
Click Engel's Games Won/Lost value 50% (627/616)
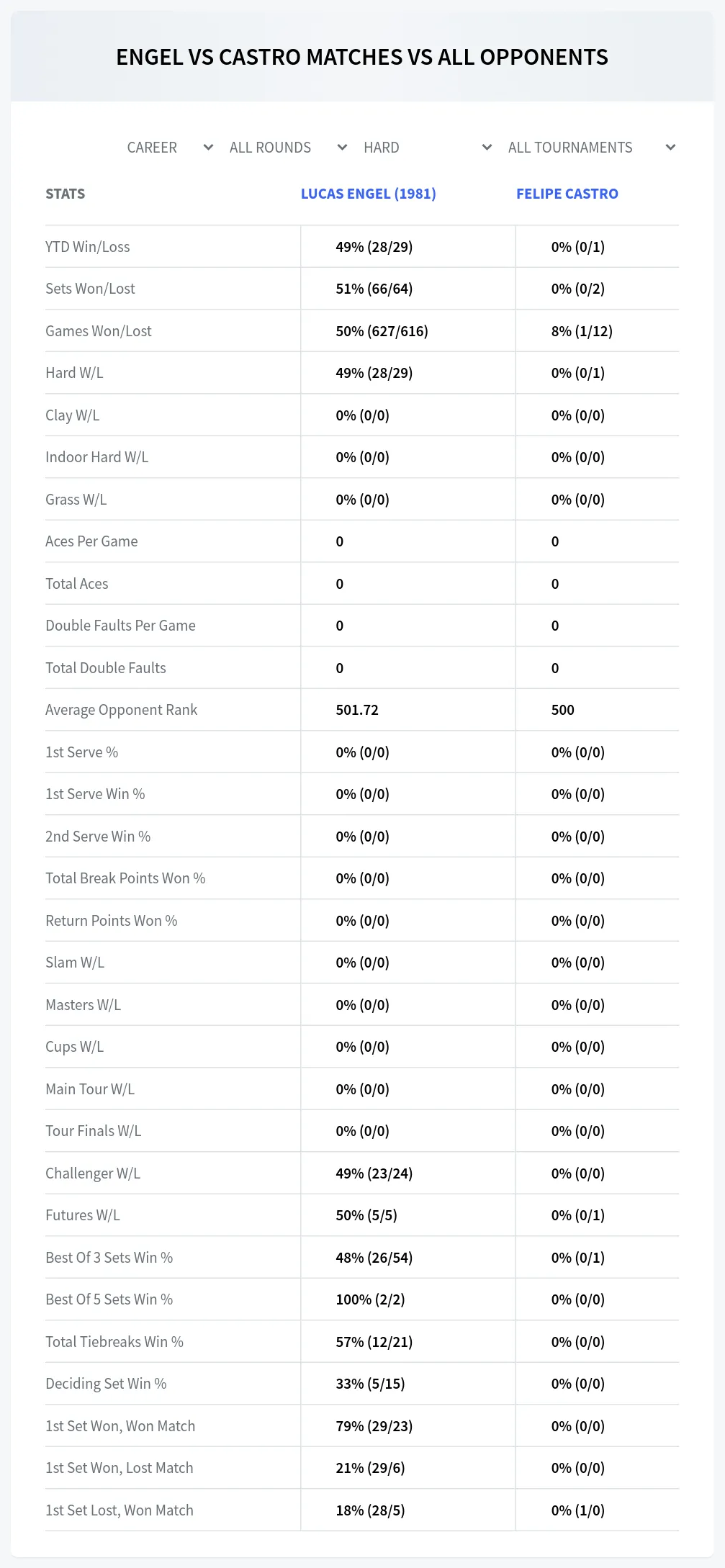(x=382, y=331)
